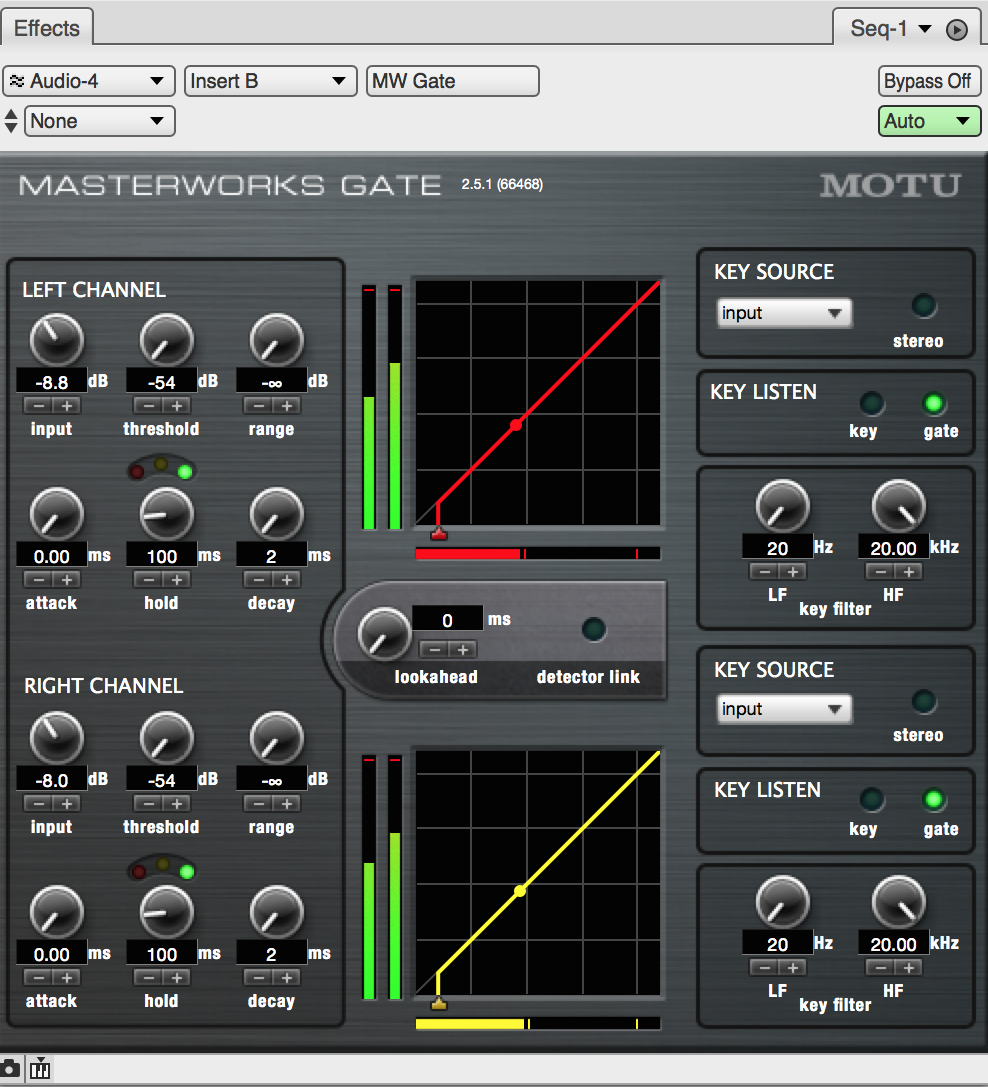
Task: Decrease right channel decay with minus button
Action: [259, 977]
